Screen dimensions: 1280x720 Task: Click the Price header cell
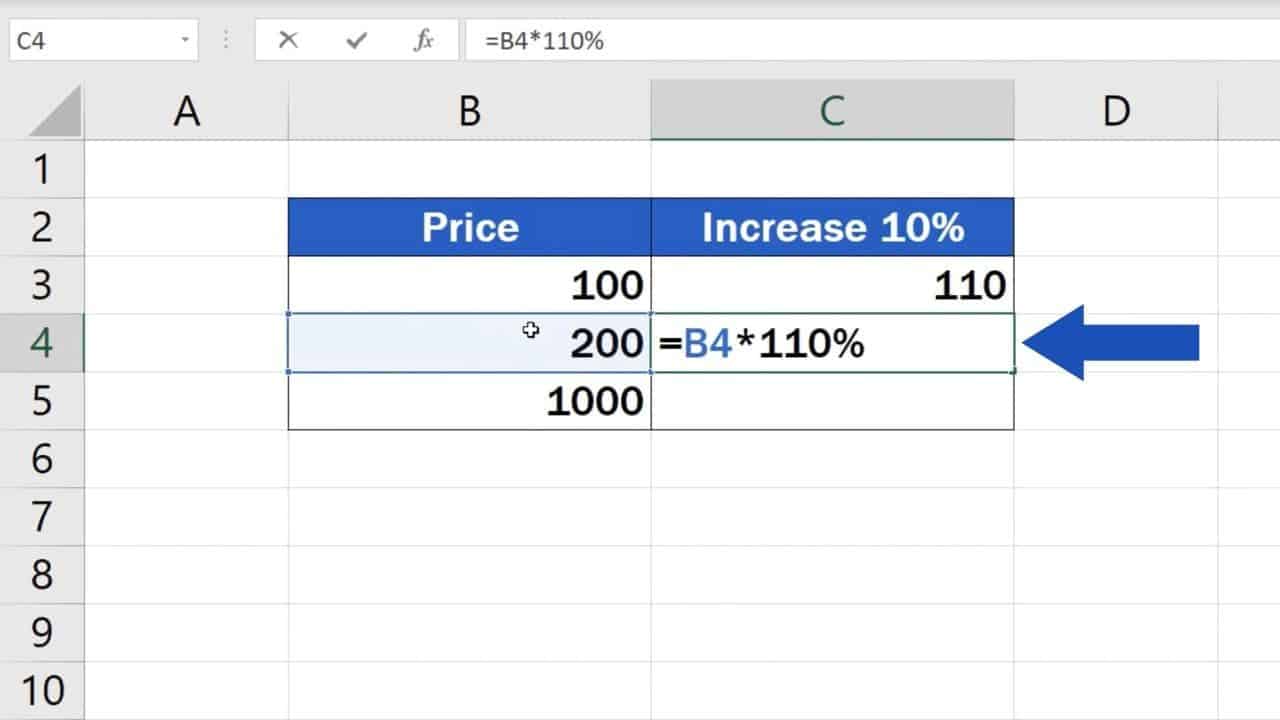469,227
